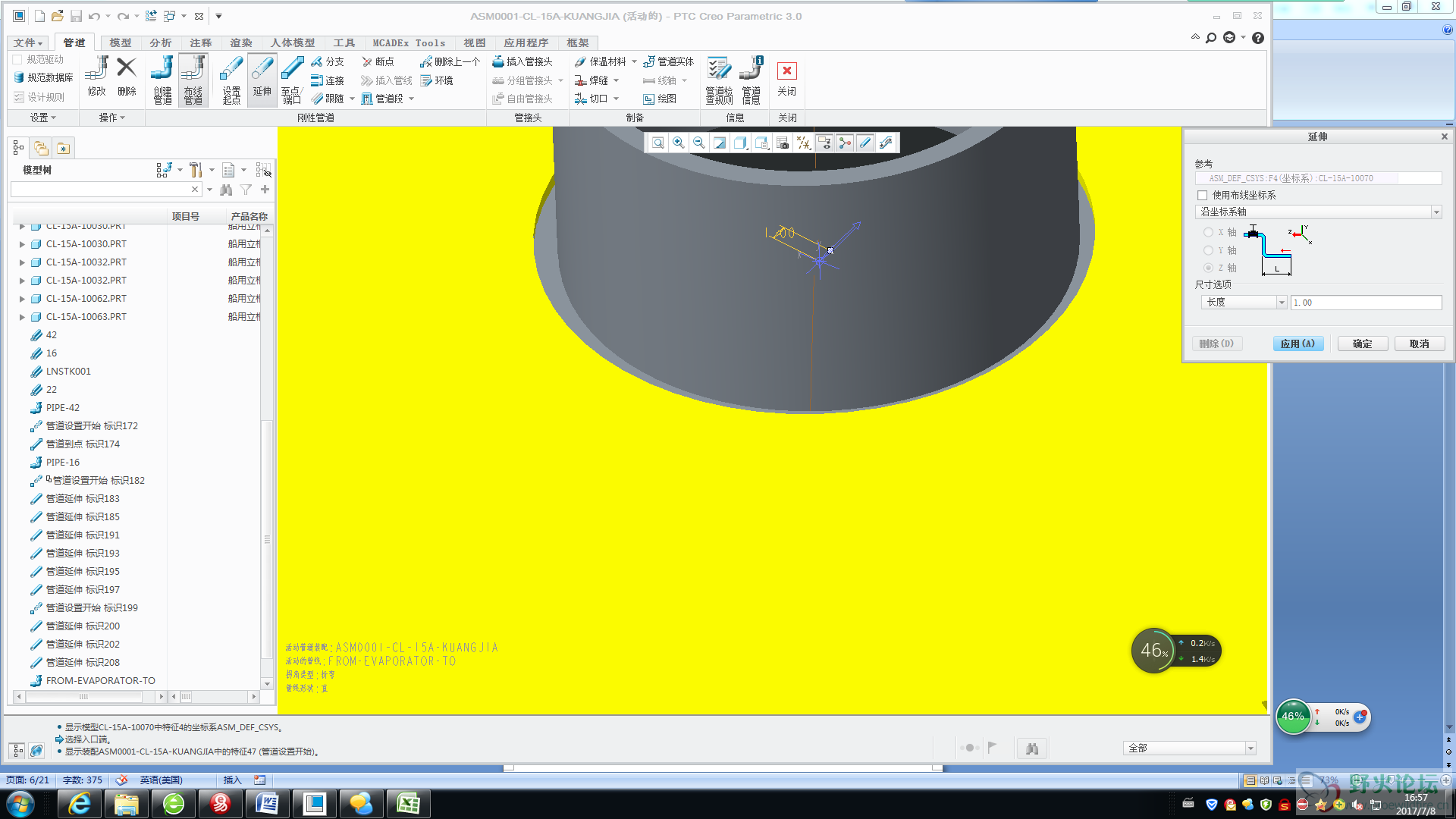This screenshot has height=819, width=1456.
Task: Click the 分支 (Branch) tool
Action: [x=328, y=61]
